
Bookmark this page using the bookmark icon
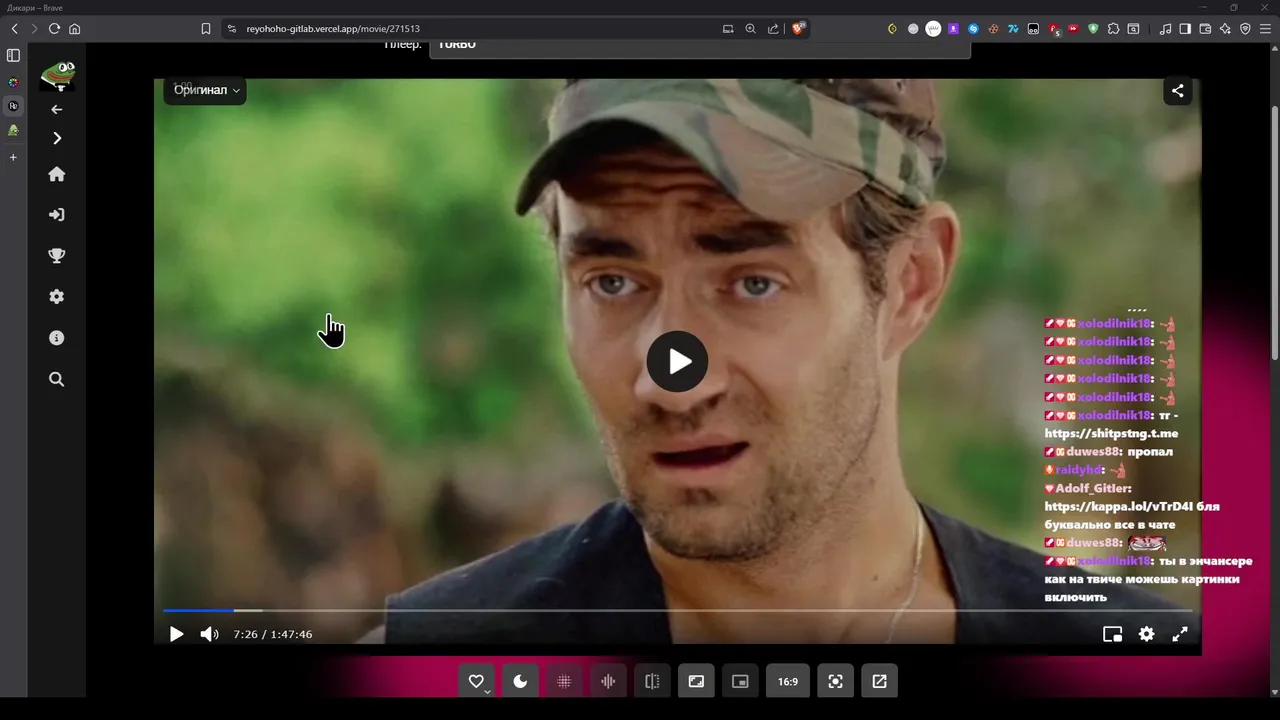[206, 29]
